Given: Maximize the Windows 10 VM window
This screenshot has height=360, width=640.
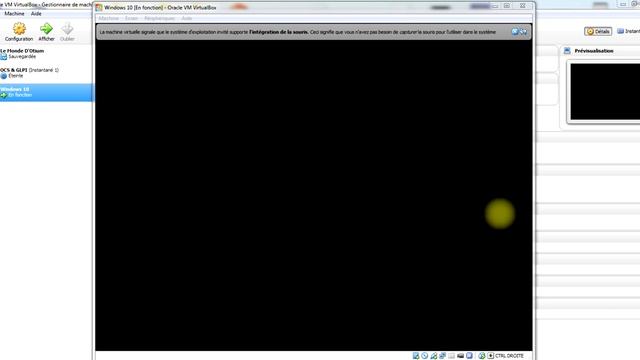Looking at the screenshot, I should tap(507, 6).
